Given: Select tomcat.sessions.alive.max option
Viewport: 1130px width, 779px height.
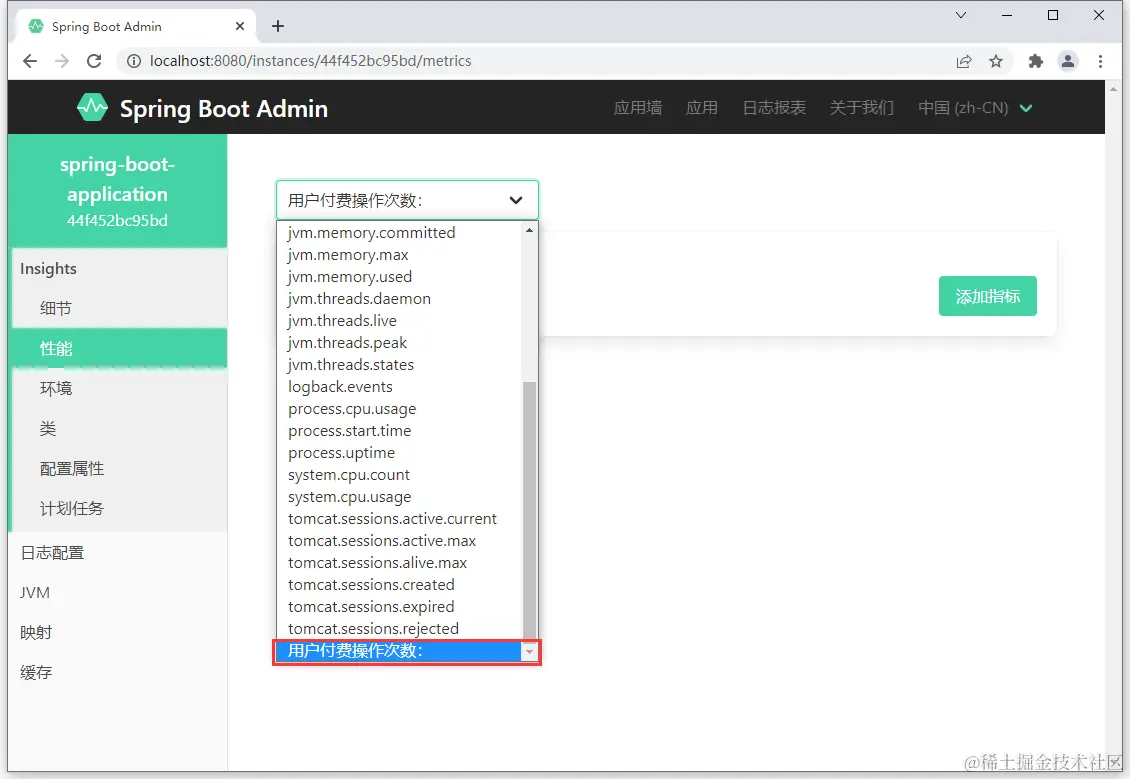Looking at the screenshot, I should click(x=400, y=563).
